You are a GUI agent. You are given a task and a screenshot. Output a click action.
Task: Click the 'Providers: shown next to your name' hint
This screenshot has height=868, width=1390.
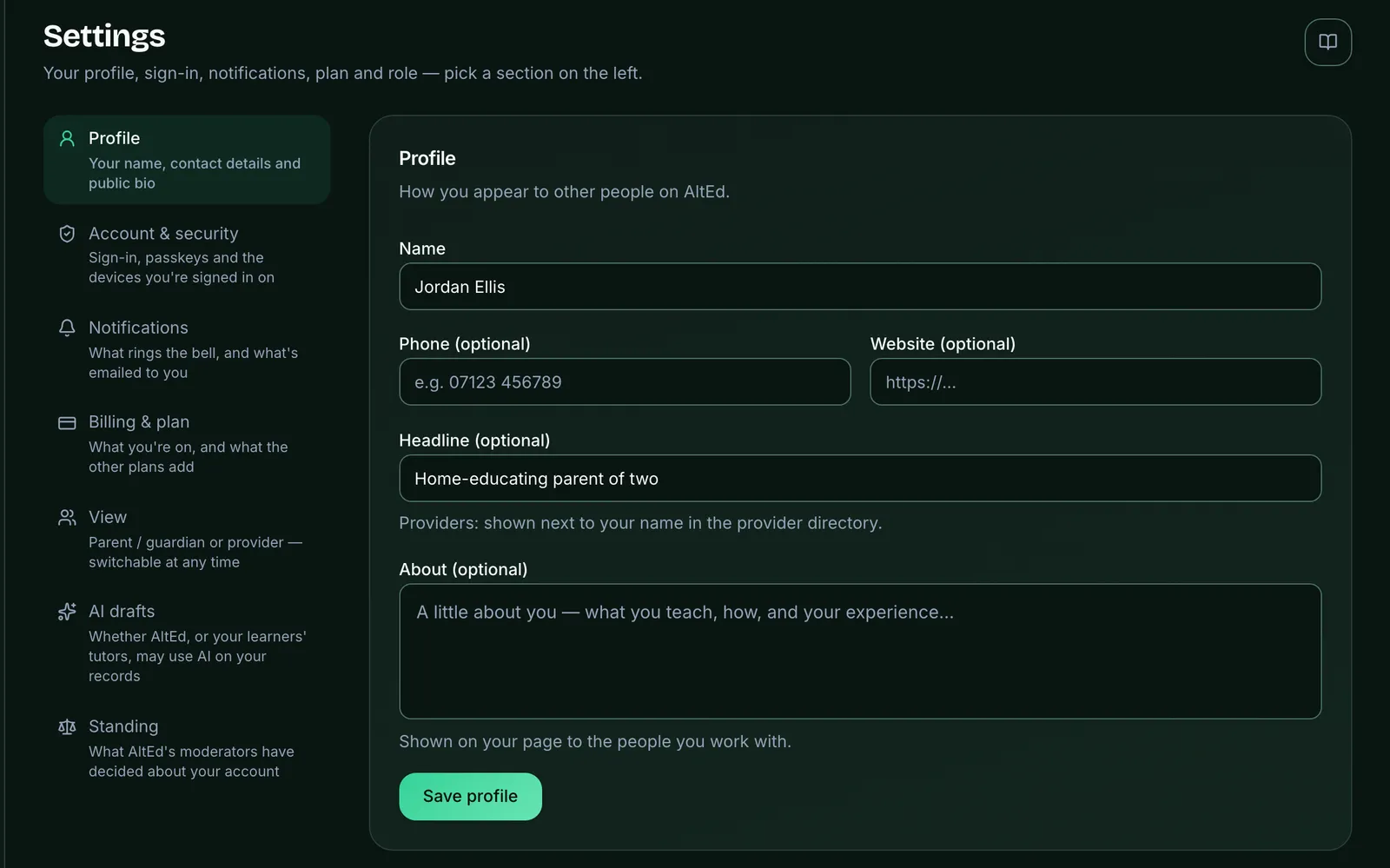pyautogui.click(x=640, y=523)
